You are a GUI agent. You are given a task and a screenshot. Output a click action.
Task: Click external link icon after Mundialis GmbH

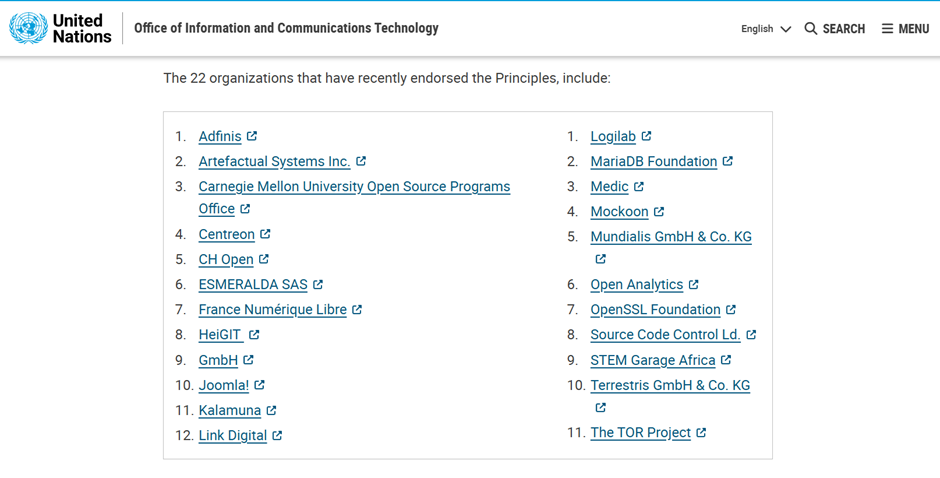[600, 258]
